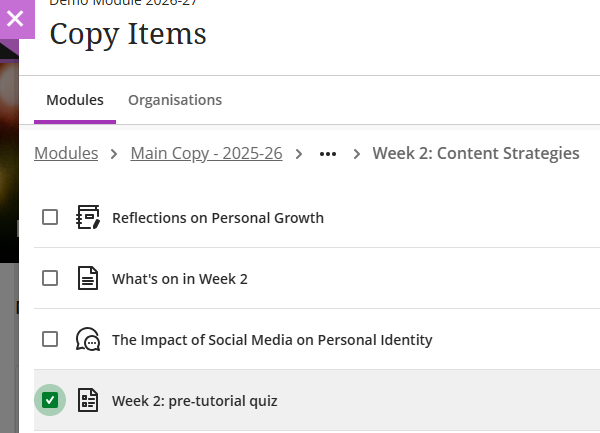This screenshot has height=433, width=600.
Task: Uncheck the Week 2: pre-tutorial quiz checkbox
Action: pos(50,400)
